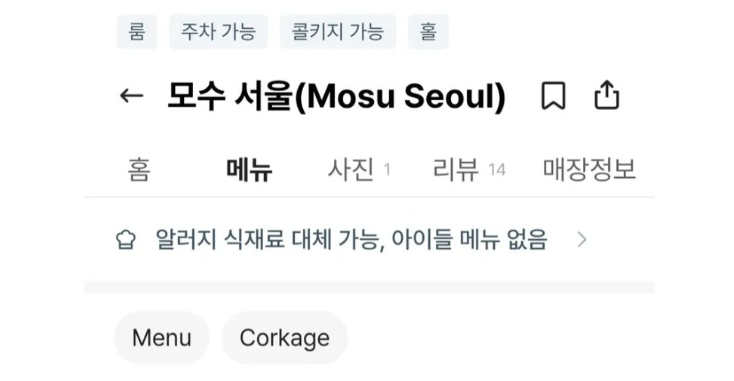Bookmark the Mosu Seoul restaurant
This screenshot has width=734, height=381.
click(553, 96)
